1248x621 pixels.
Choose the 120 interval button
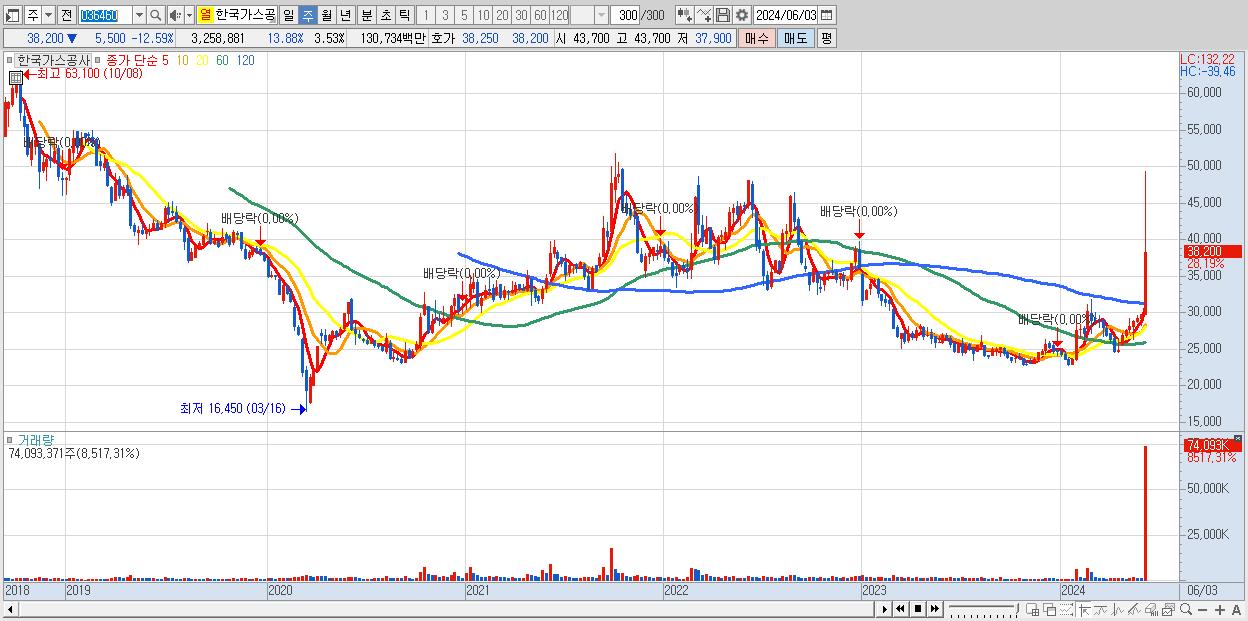pyautogui.click(x=560, y=15)
